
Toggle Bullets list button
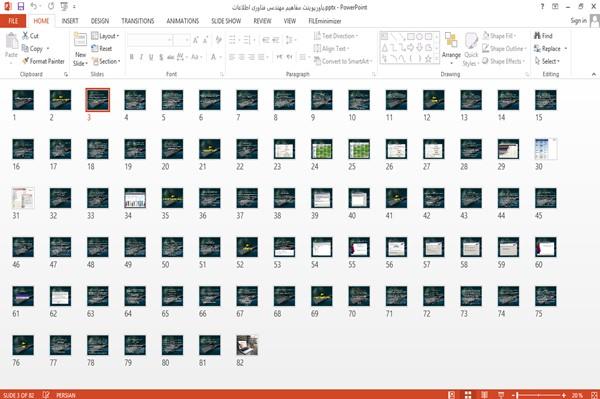233,40
